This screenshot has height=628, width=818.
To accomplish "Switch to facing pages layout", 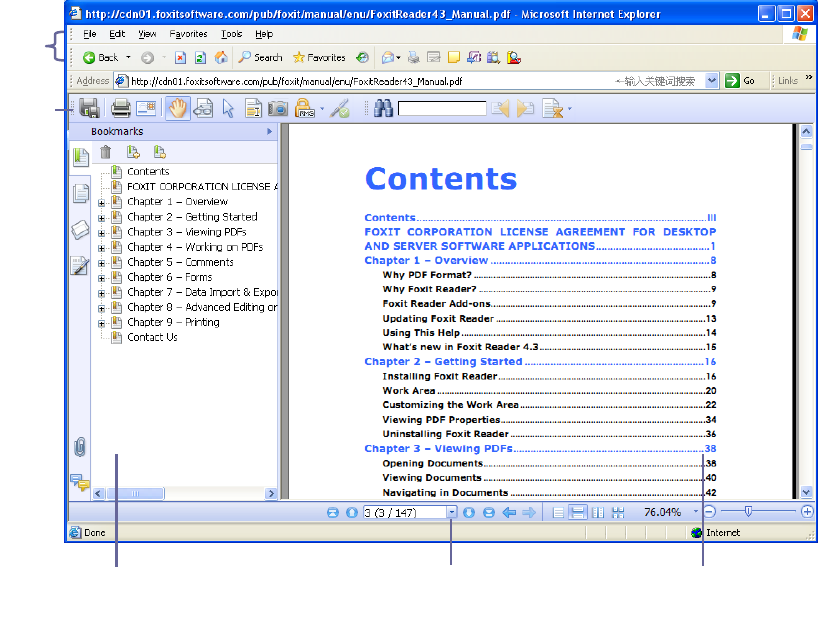I will pyautogui.click(x=598, y=513).
